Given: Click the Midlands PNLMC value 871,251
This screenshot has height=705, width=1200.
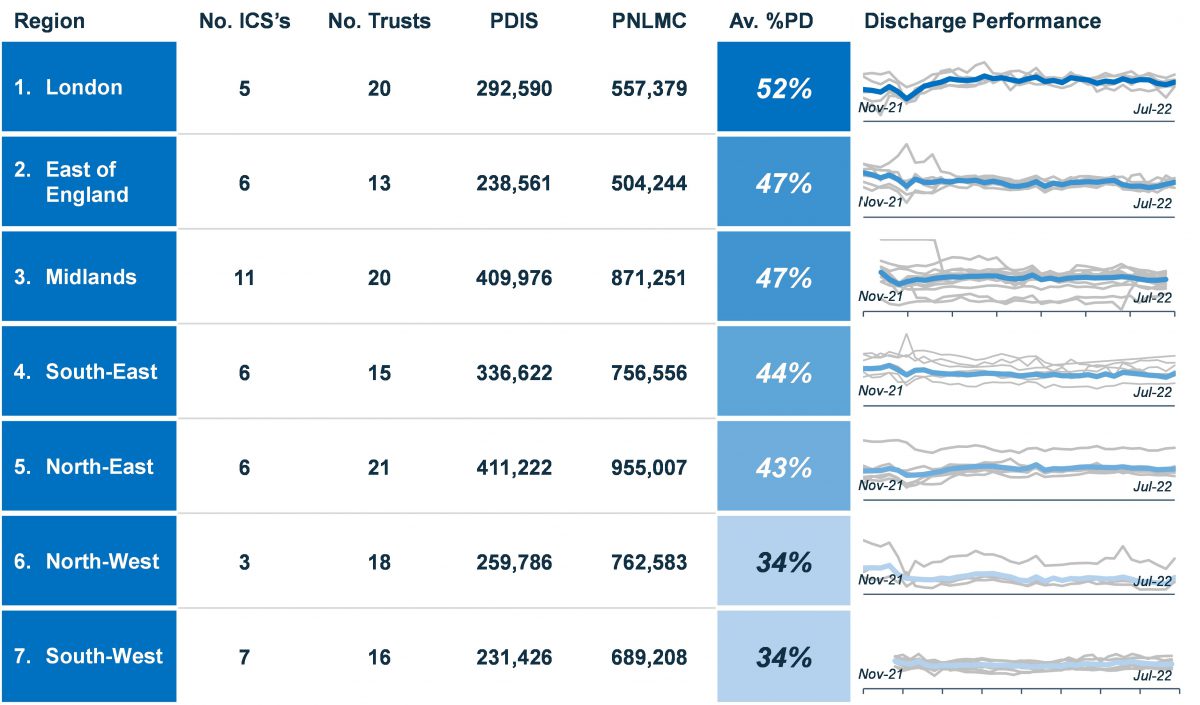Looking at the screenshot, I should 649,277.
